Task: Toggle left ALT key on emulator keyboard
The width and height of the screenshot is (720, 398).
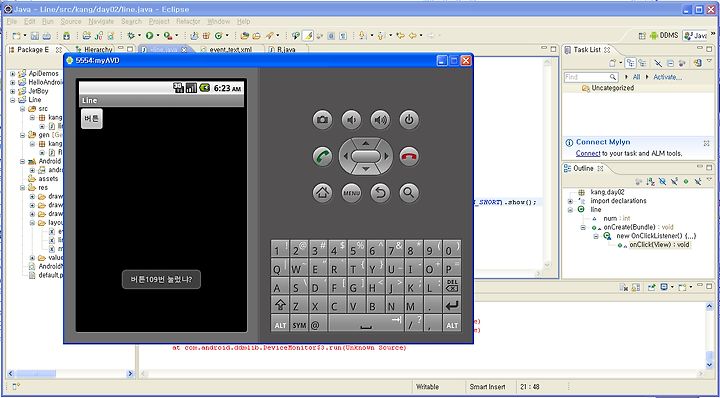Action: [280, 324]
